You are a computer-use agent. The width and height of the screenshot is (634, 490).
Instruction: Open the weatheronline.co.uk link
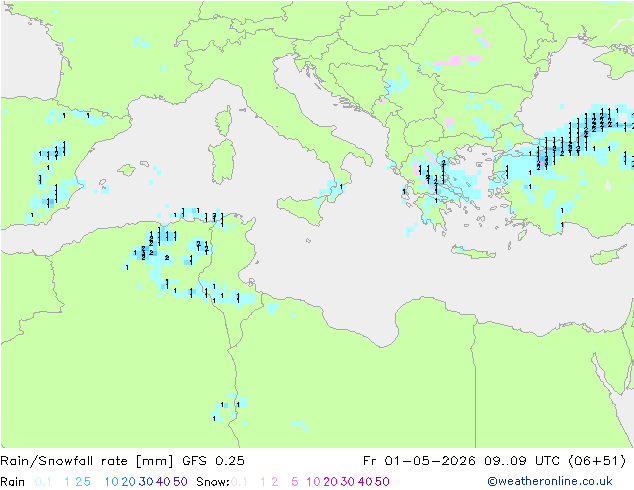pyautogui.click(x=550, y=482)
